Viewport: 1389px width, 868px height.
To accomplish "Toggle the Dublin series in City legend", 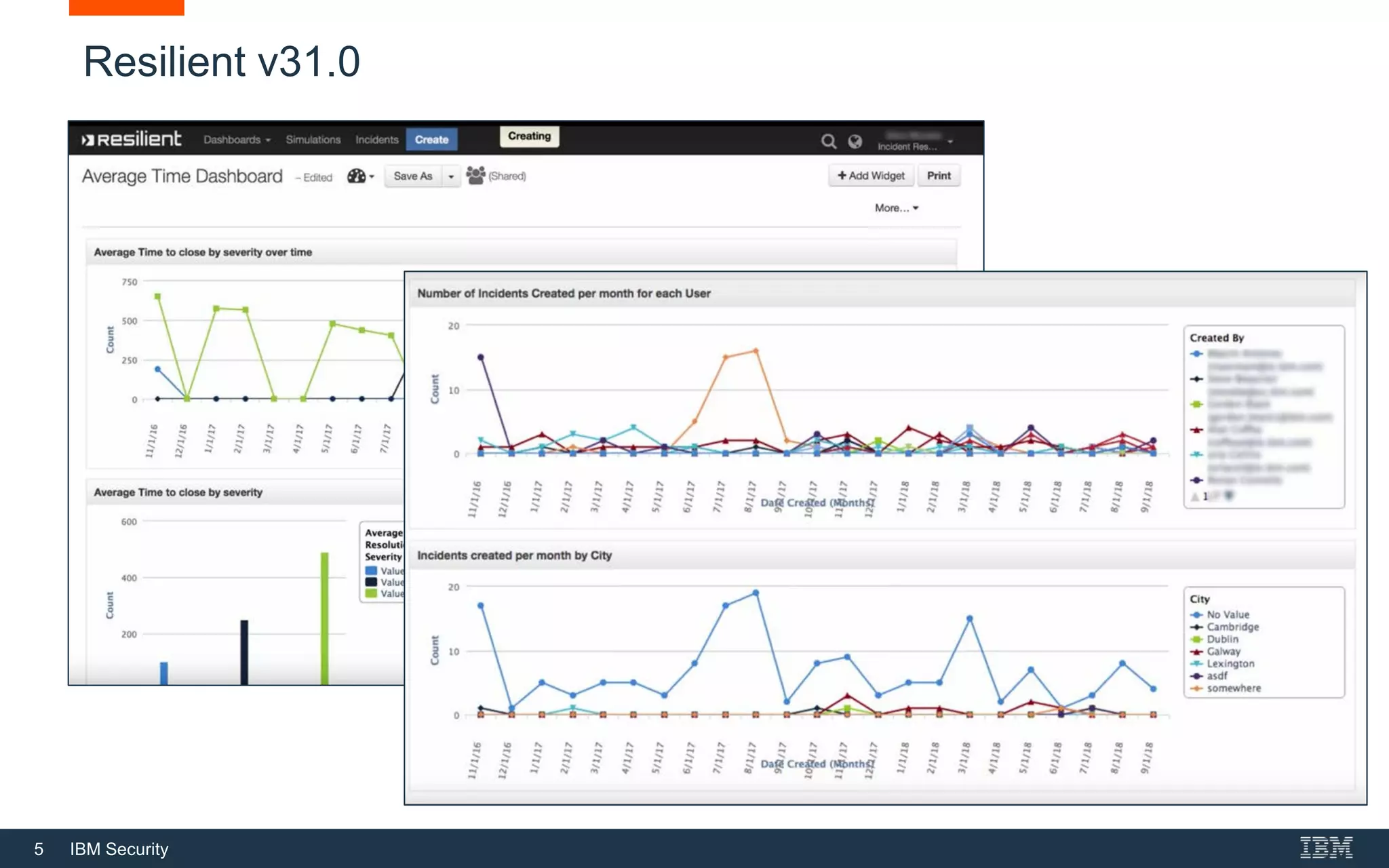I will [1215, 639].
